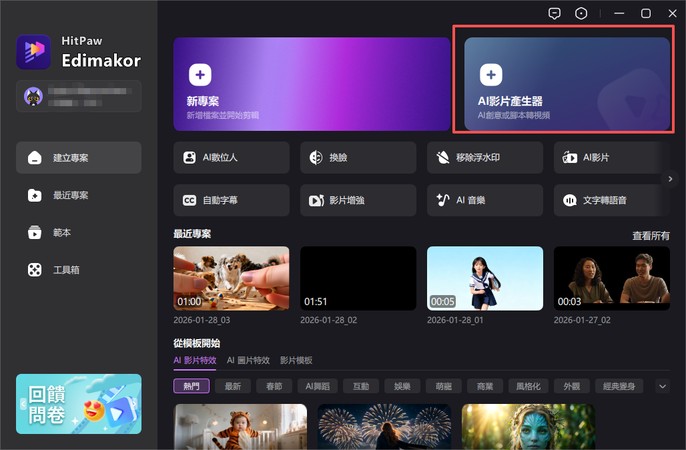Click the 最近專案 section heading
Image resolution: width=686 pixels, height=450 pixels.
click(x=192, y=234)
